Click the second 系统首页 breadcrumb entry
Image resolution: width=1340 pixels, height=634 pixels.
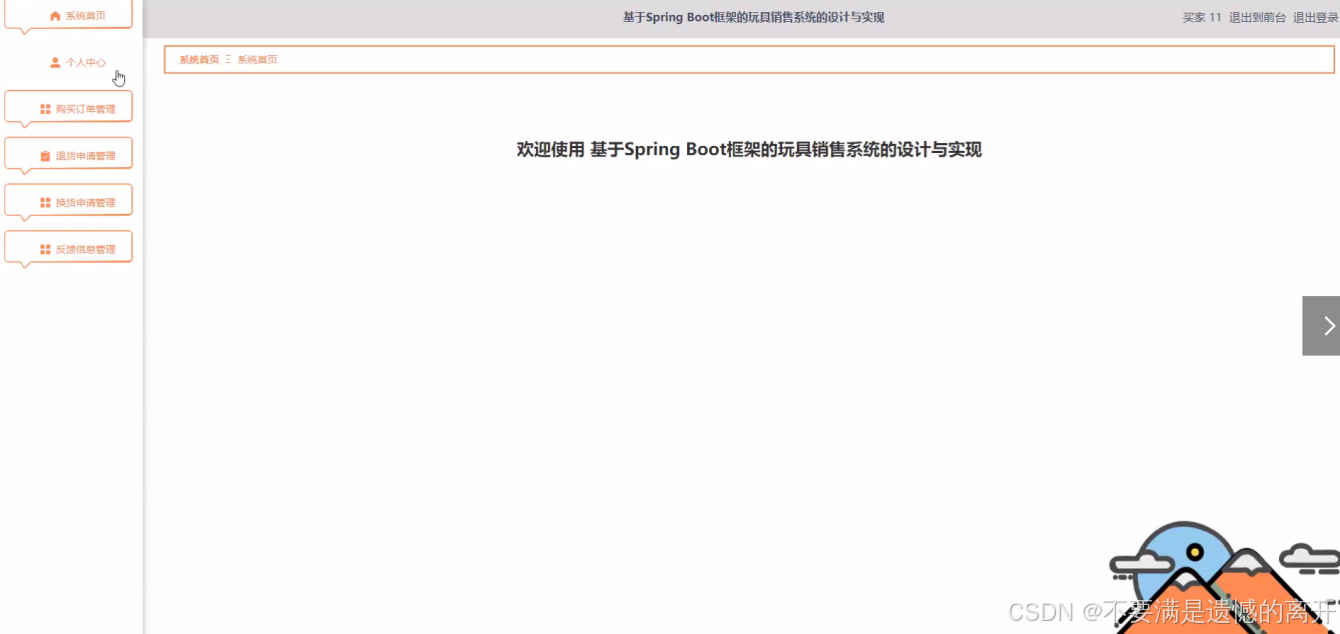point(257,60)
